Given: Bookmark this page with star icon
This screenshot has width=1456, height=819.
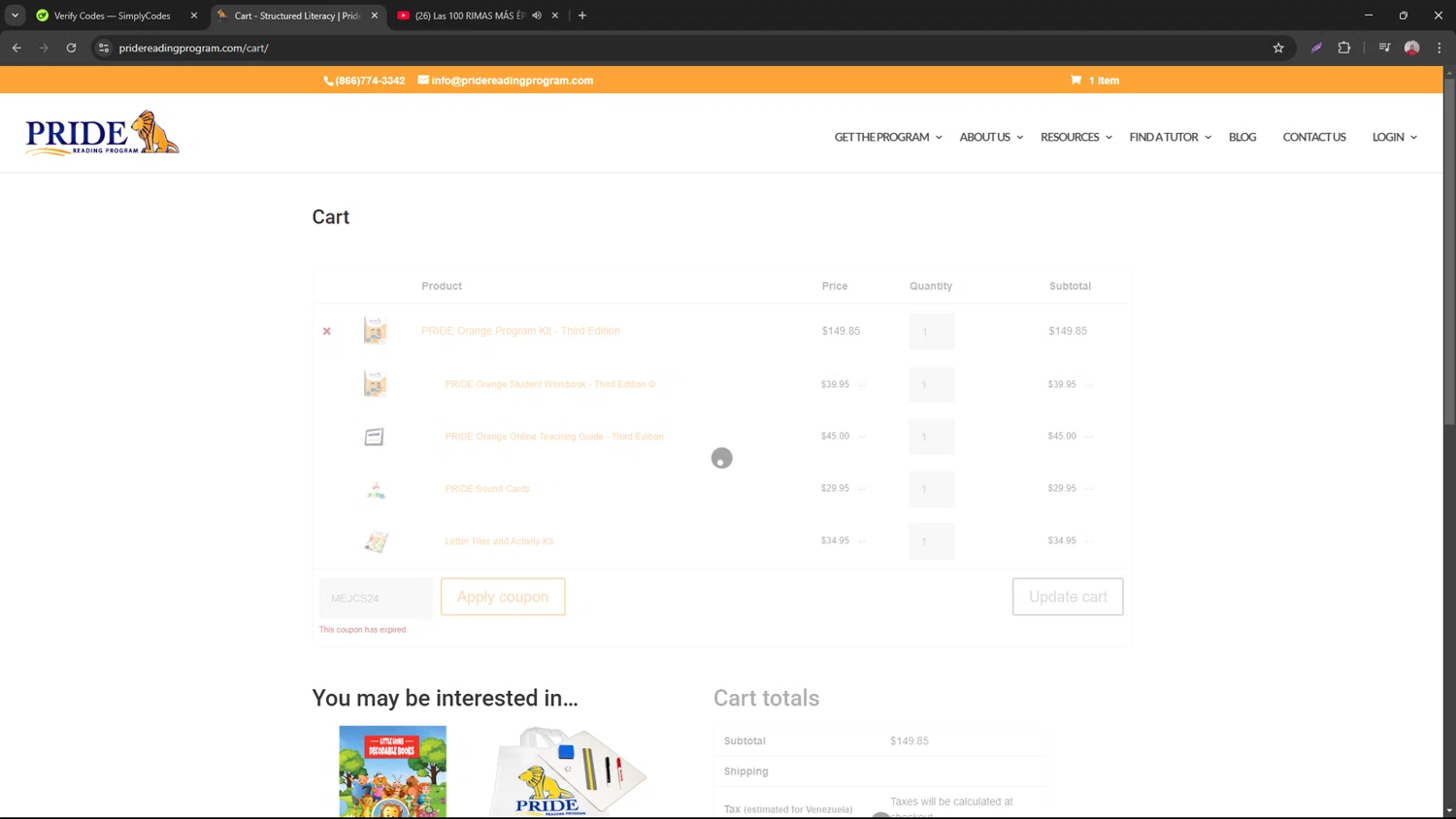Looking at the screenshot, I should click(1278, 48).
